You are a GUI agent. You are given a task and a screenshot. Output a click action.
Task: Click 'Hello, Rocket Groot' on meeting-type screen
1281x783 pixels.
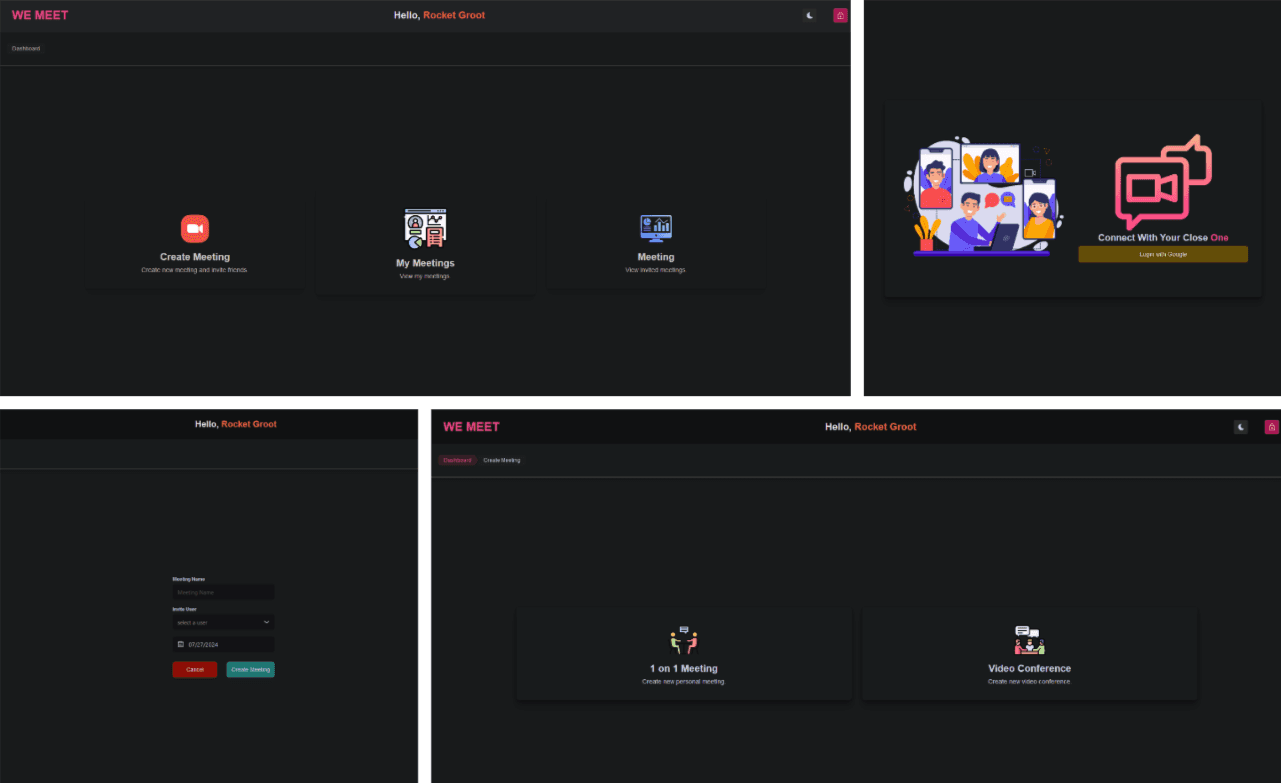pyautogui.click(x=870, y=427)
